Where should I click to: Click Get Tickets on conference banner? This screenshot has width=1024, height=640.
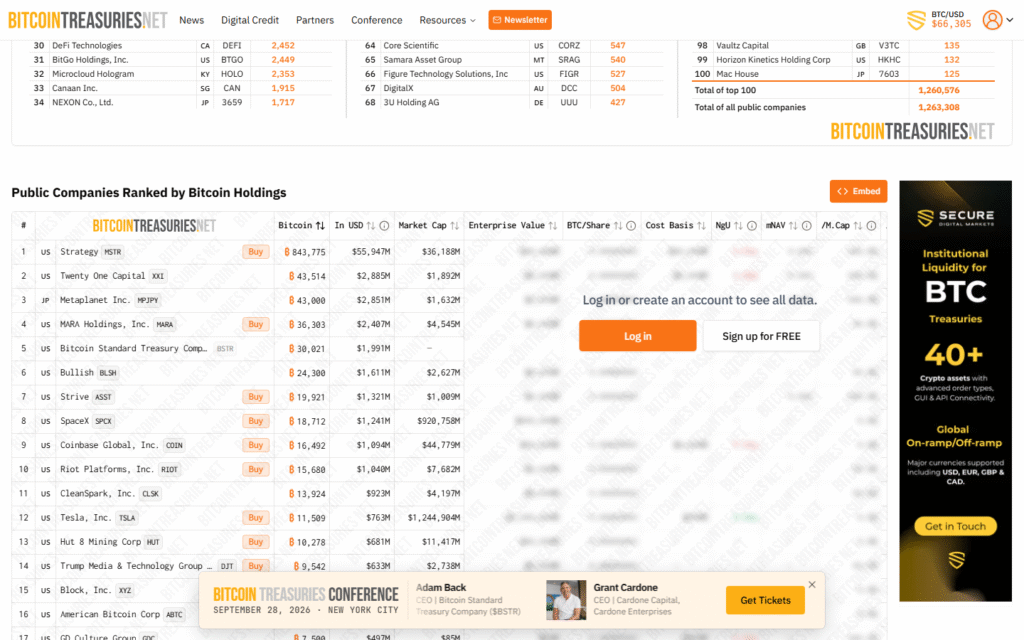765,600
